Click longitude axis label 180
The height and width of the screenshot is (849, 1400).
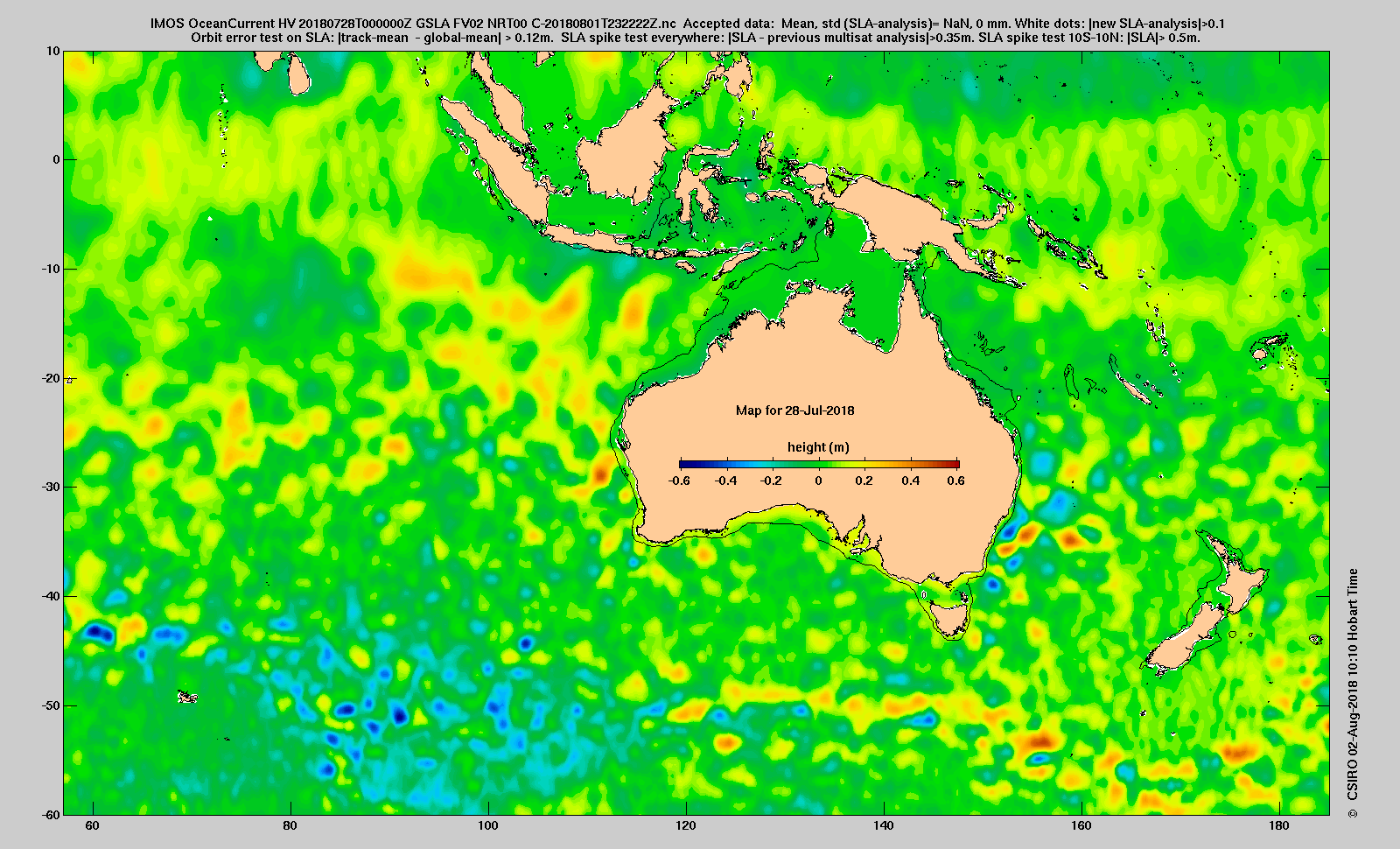tap(1279, 826)
